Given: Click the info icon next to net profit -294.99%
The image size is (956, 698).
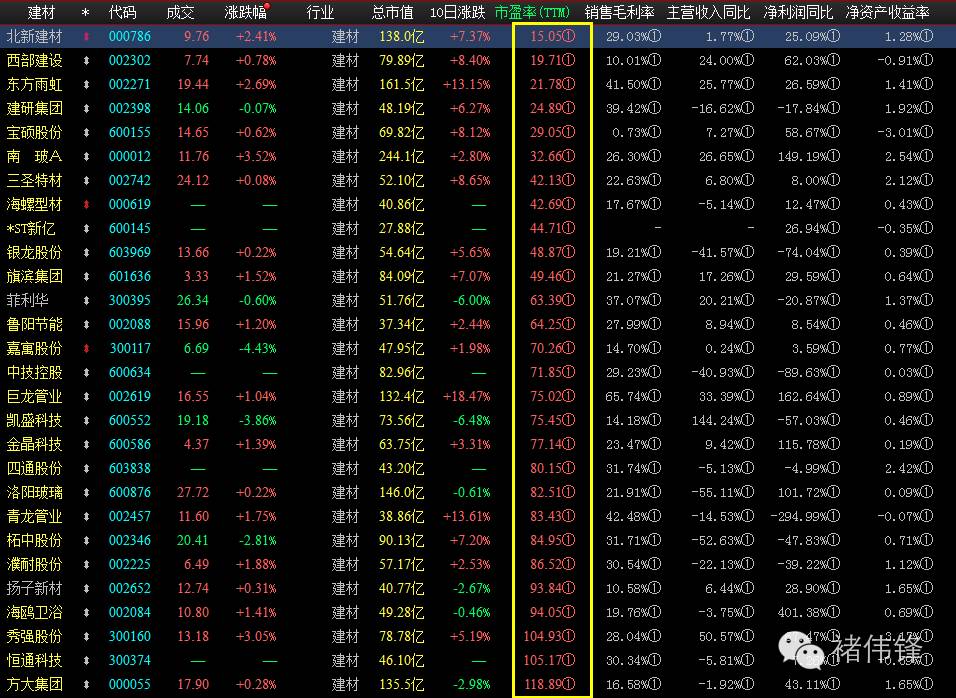Looking at the screenshot, I should coord(833,516).
